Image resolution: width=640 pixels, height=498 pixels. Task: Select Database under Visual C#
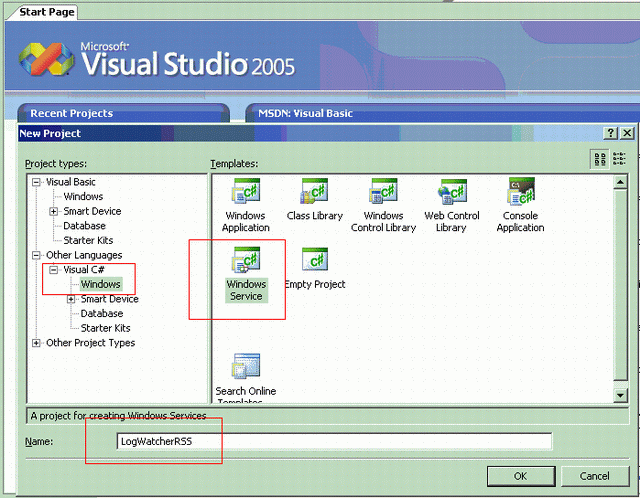[x=100, y=314]
